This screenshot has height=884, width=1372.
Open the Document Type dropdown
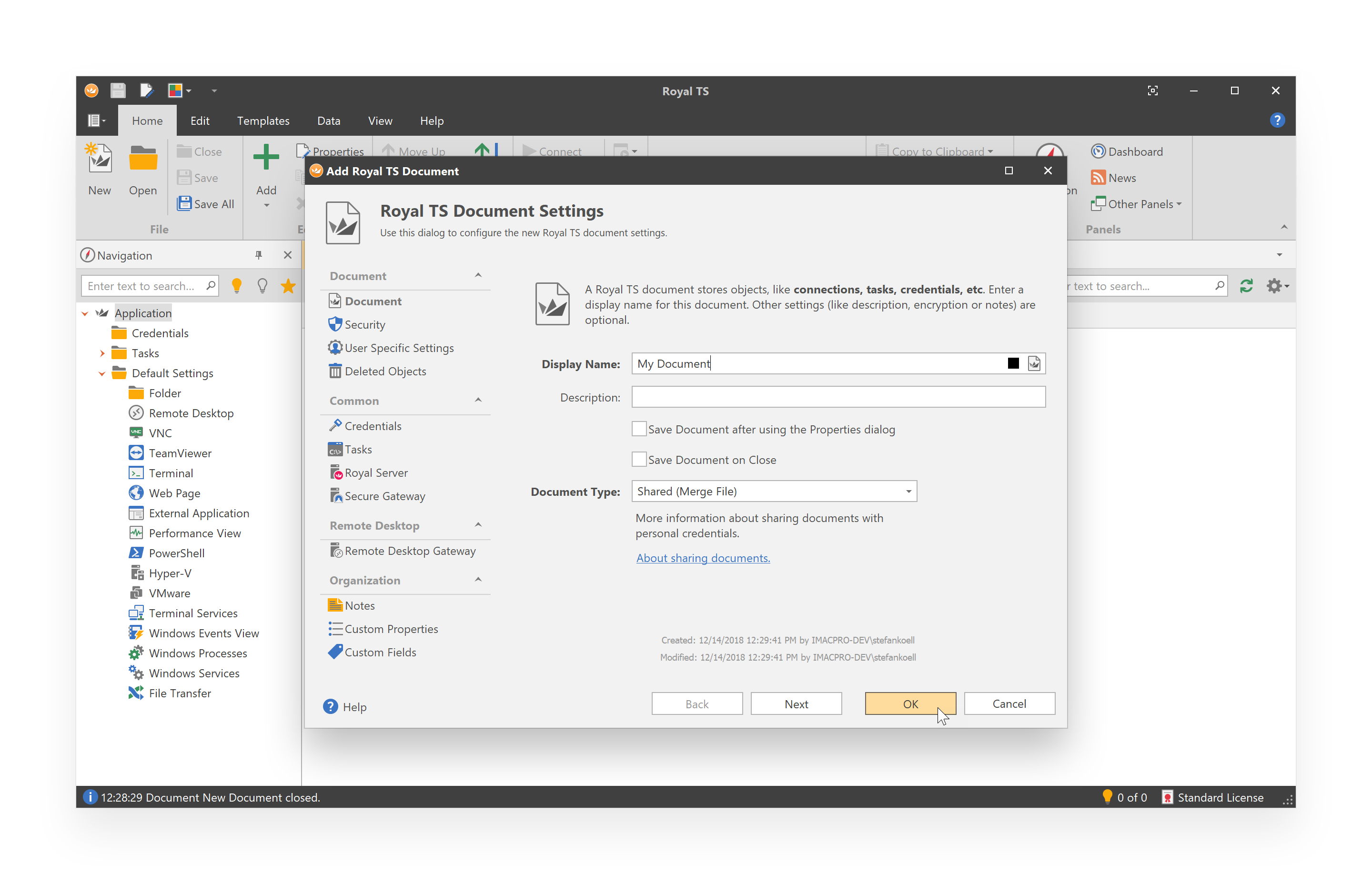(x=774, y=492)
